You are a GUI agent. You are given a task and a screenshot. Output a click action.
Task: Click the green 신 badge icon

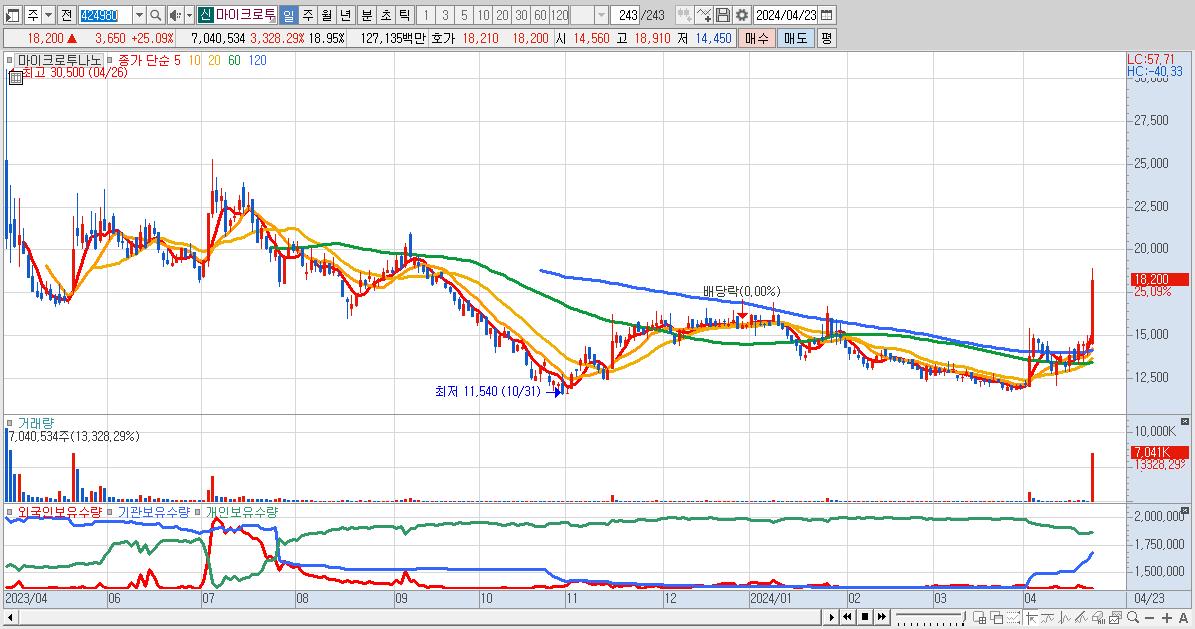[205, 15]
